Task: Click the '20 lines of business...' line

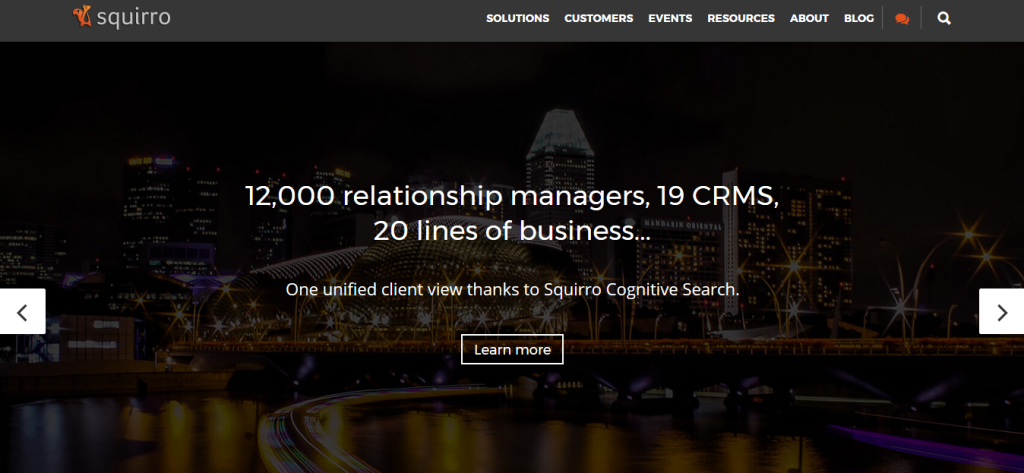Action: 512,231
